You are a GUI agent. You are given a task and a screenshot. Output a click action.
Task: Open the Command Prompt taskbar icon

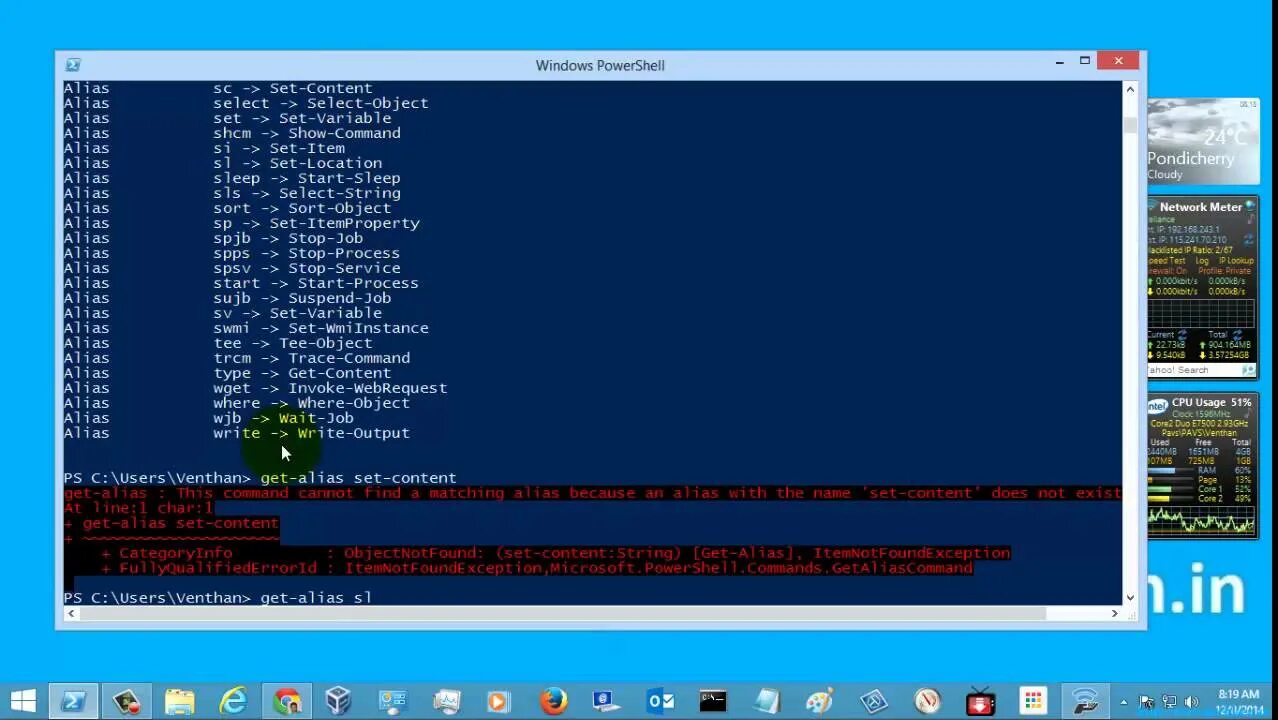pyautogui.click(x=713, y=701)
